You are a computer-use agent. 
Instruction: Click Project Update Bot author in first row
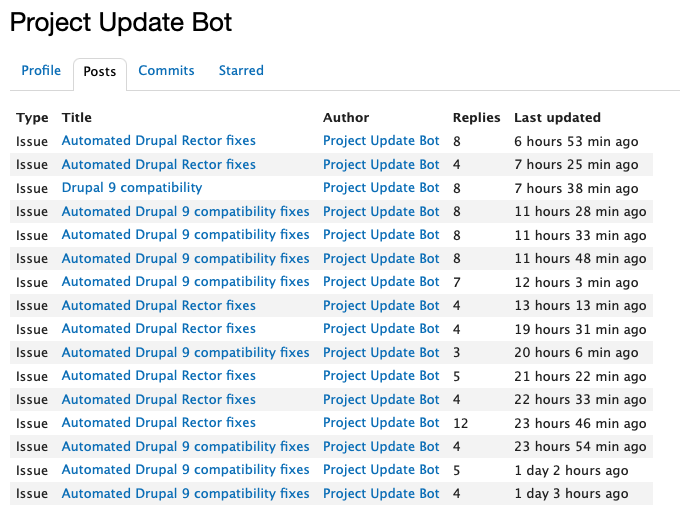coord(381,141)
